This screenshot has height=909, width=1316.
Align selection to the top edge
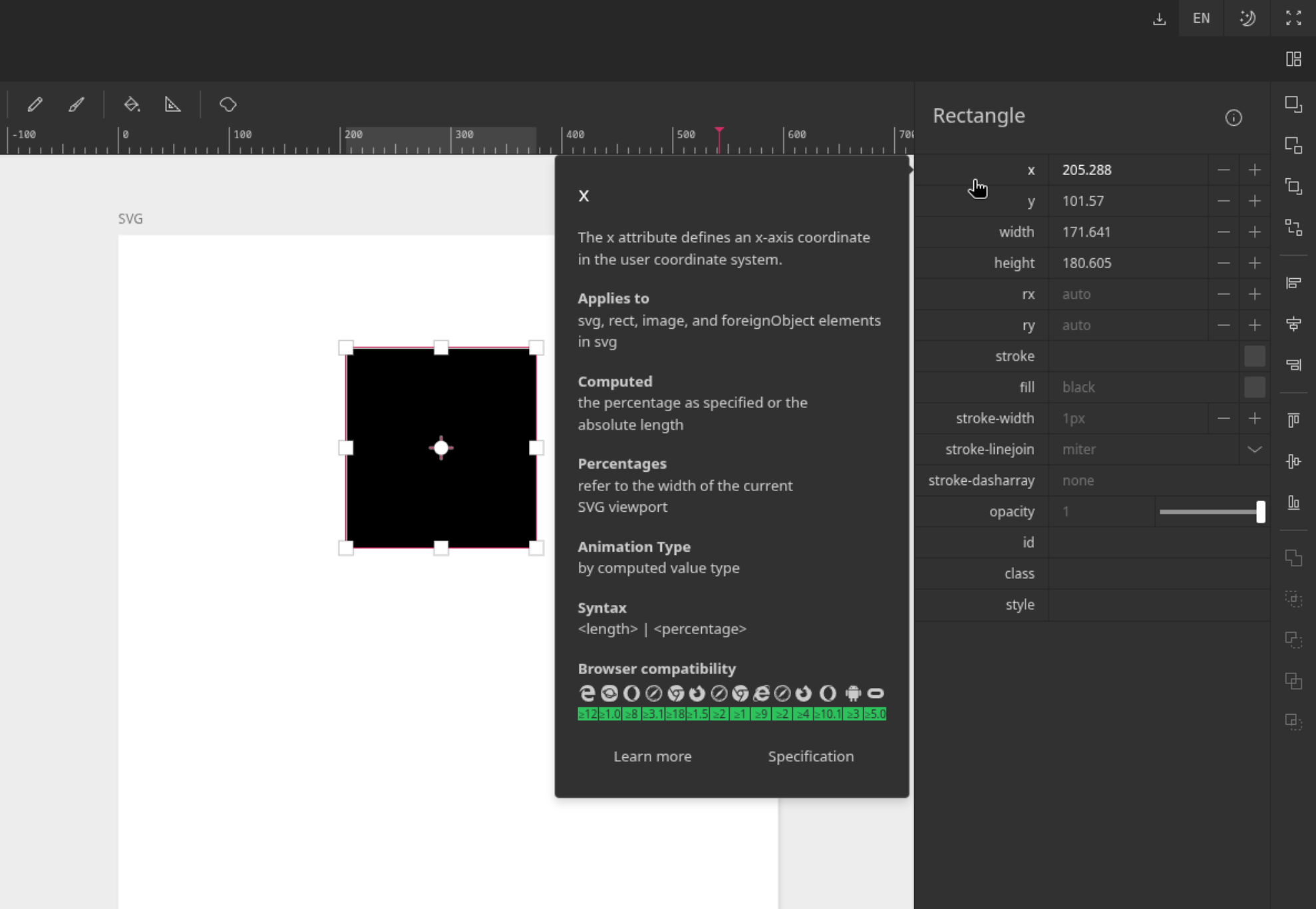pos(1293,421)
